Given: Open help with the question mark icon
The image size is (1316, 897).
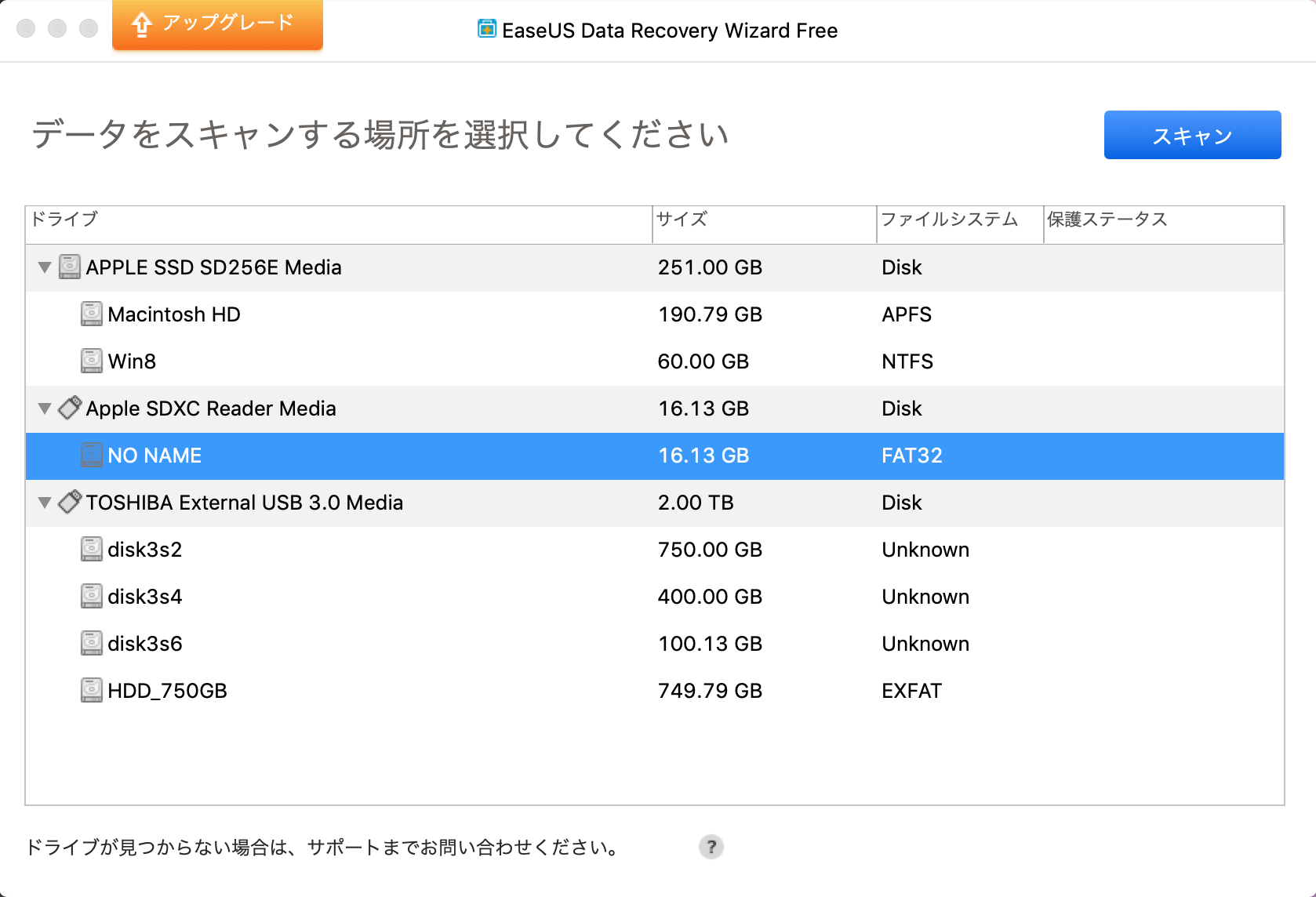Looking at the screenshot, I should coord(711,847).
